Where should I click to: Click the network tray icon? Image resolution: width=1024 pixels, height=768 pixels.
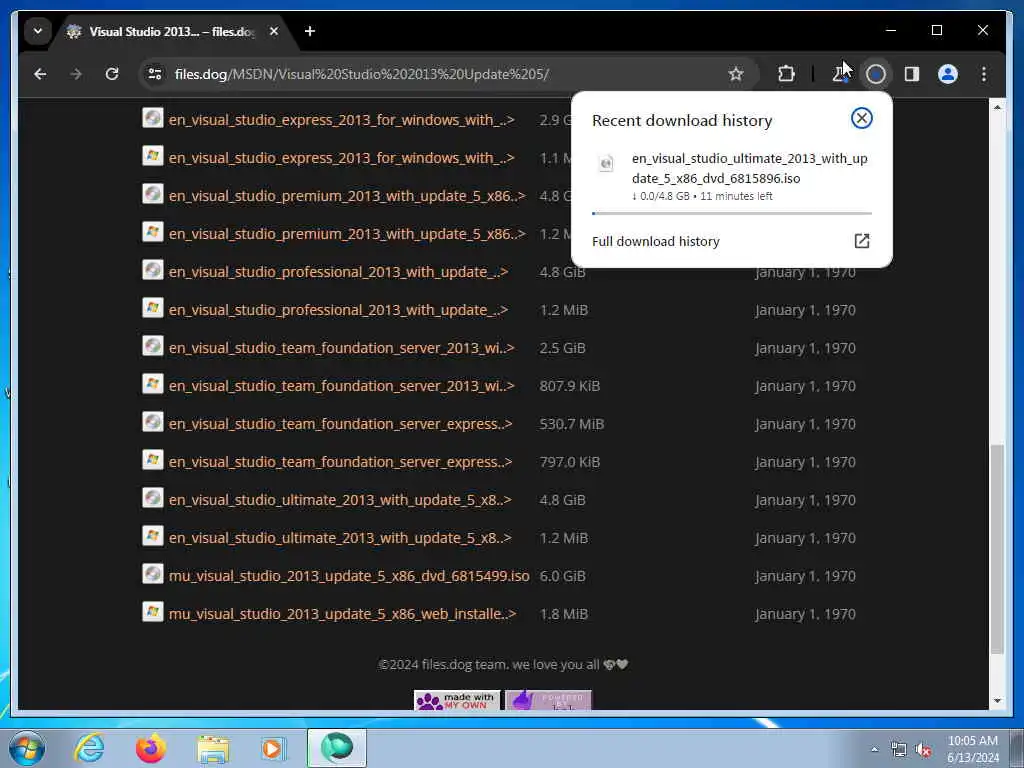click(899, 750)
